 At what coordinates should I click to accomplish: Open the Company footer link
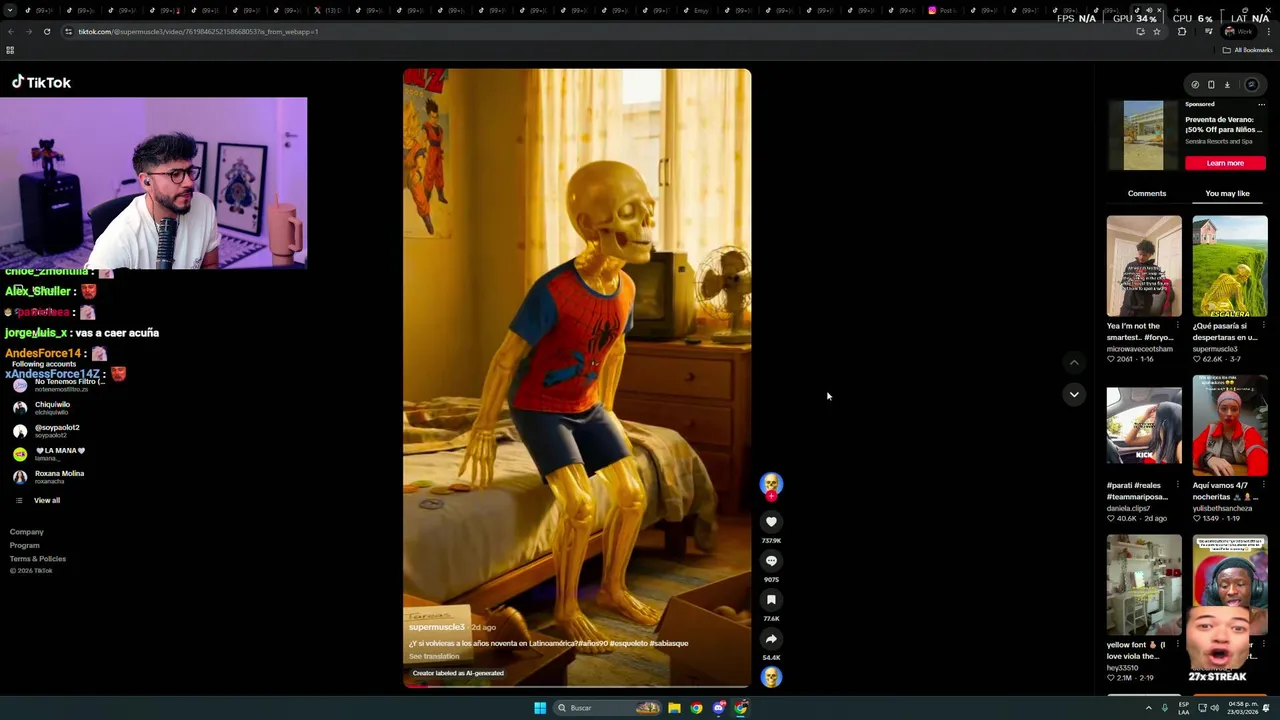[x=27, y=532]
